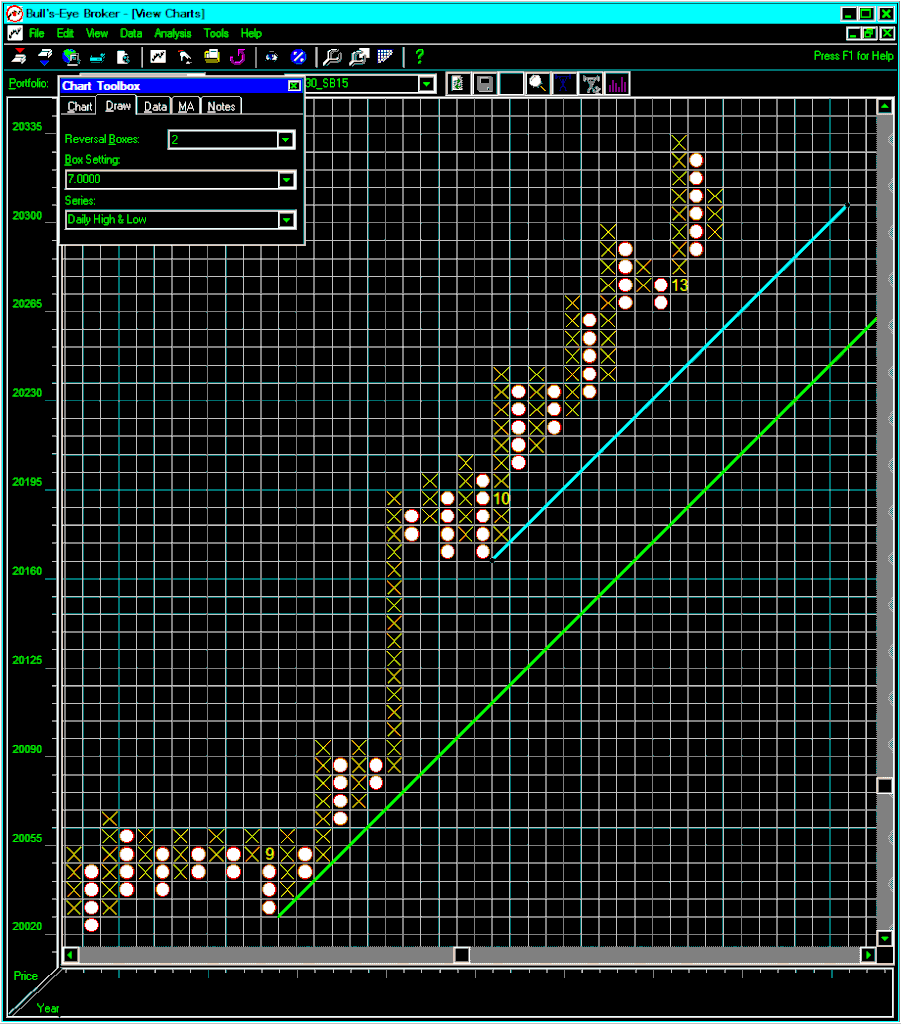Click the magenta hook toolbar icon
Screen dimensions: 901x1024
[238, 57]
